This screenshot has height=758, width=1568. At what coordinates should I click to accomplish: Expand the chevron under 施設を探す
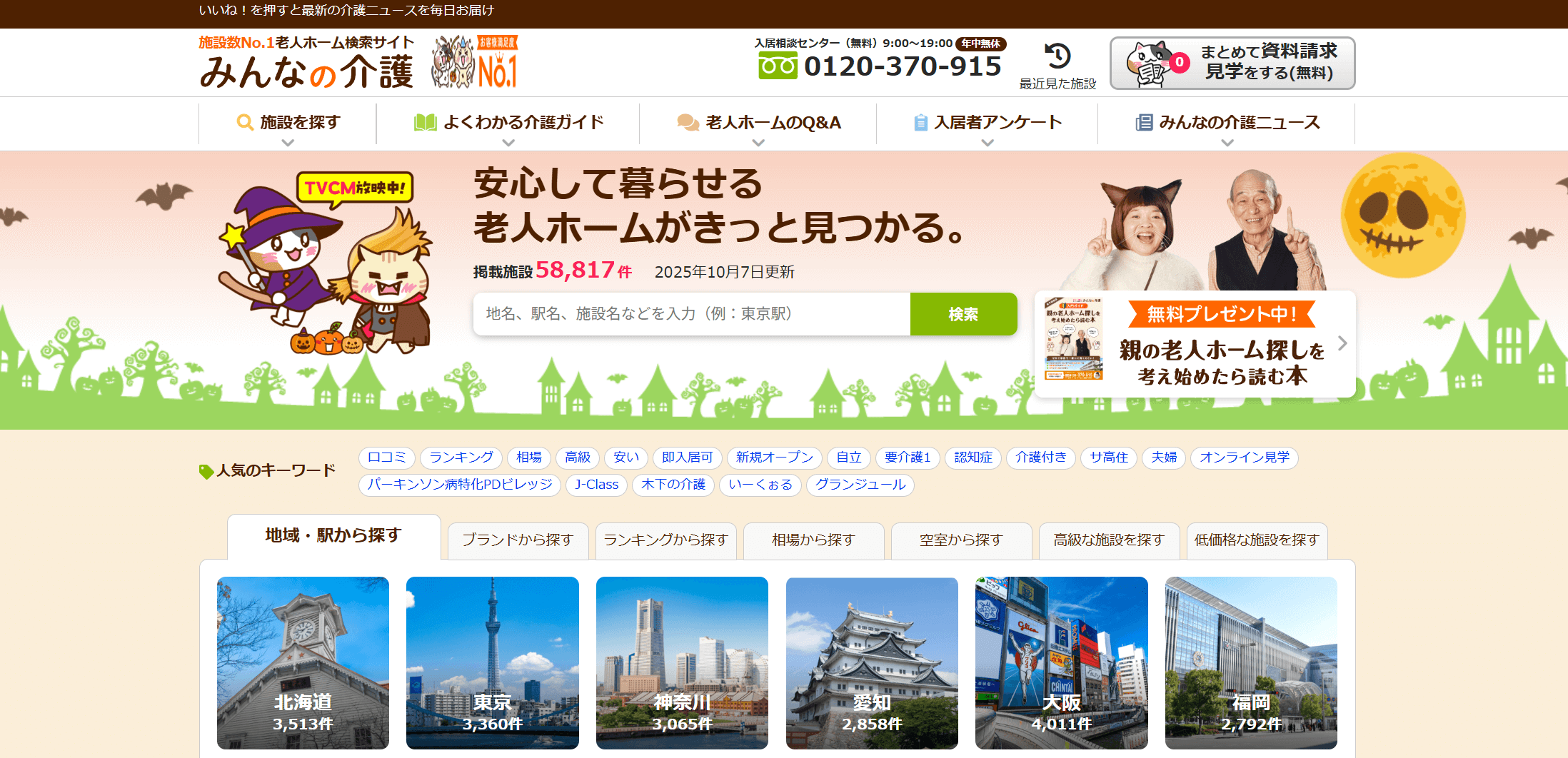288,143
